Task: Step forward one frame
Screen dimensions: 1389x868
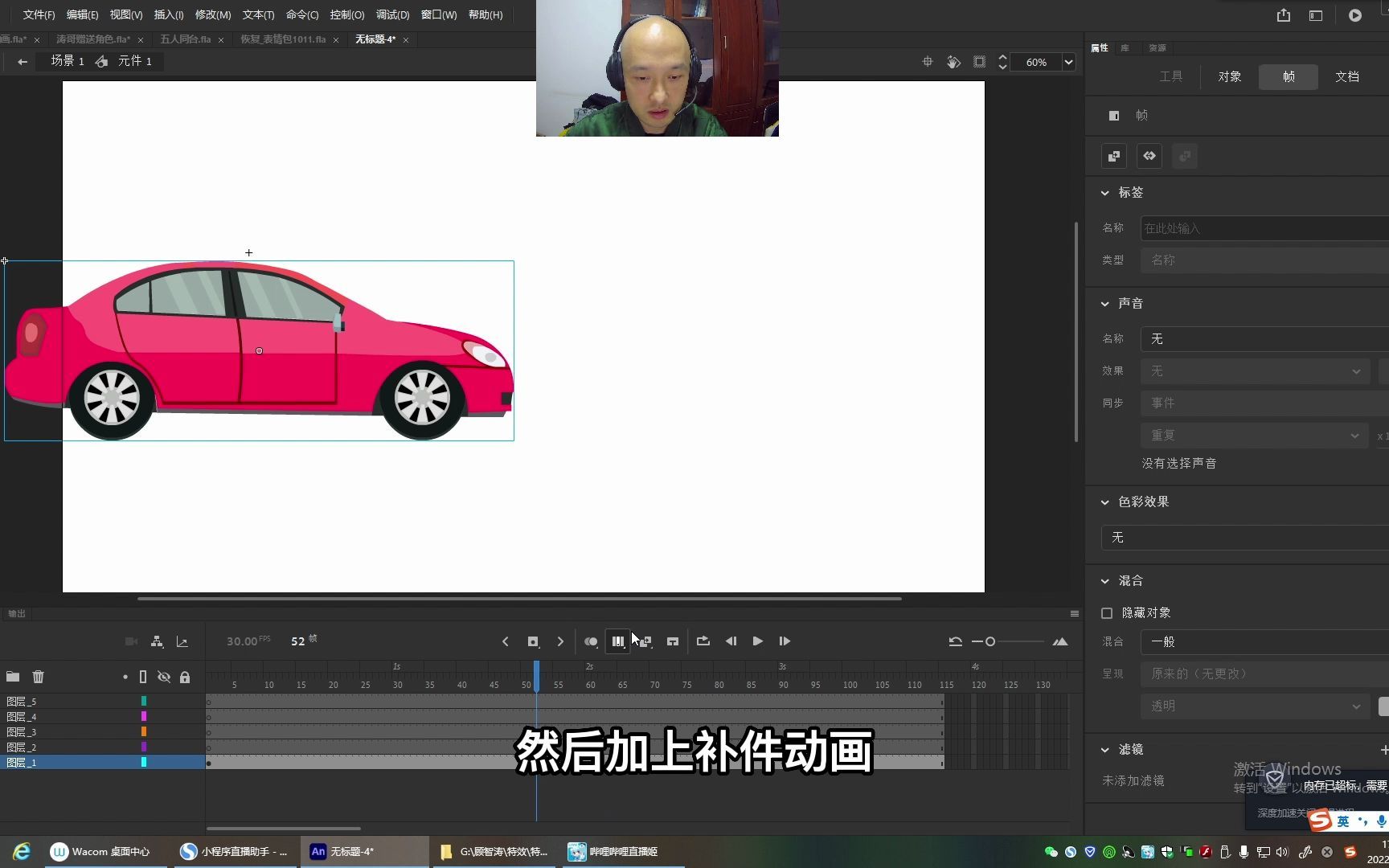Action: click(785, 641)
